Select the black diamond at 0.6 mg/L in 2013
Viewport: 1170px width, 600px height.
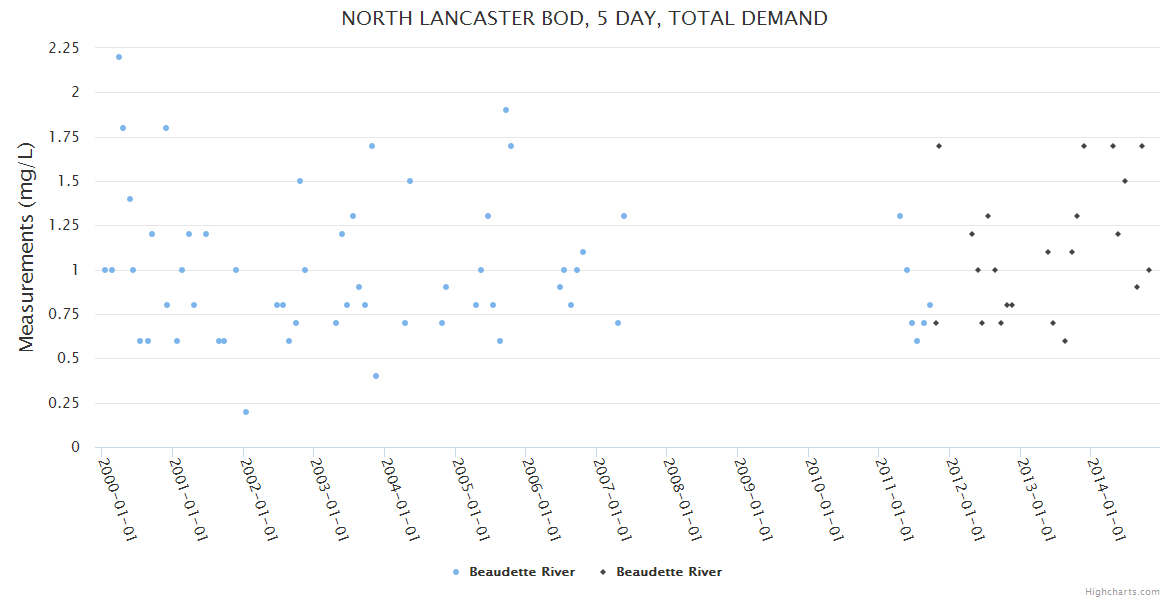[1065, 341]
